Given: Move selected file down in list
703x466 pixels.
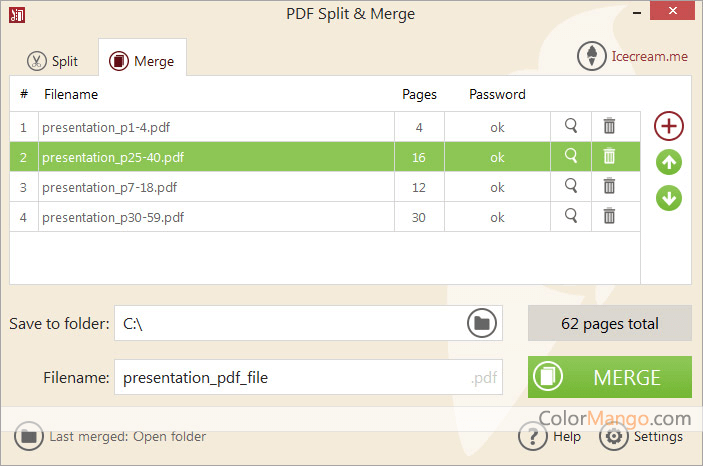Looking at the screenshot, I should 669,197.
